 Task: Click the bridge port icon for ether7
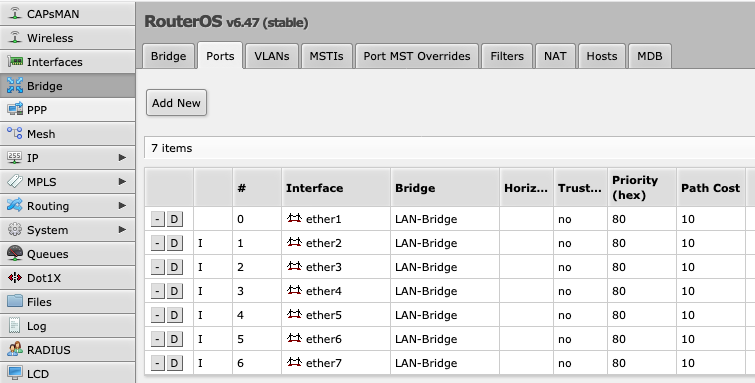coord(294,362)
